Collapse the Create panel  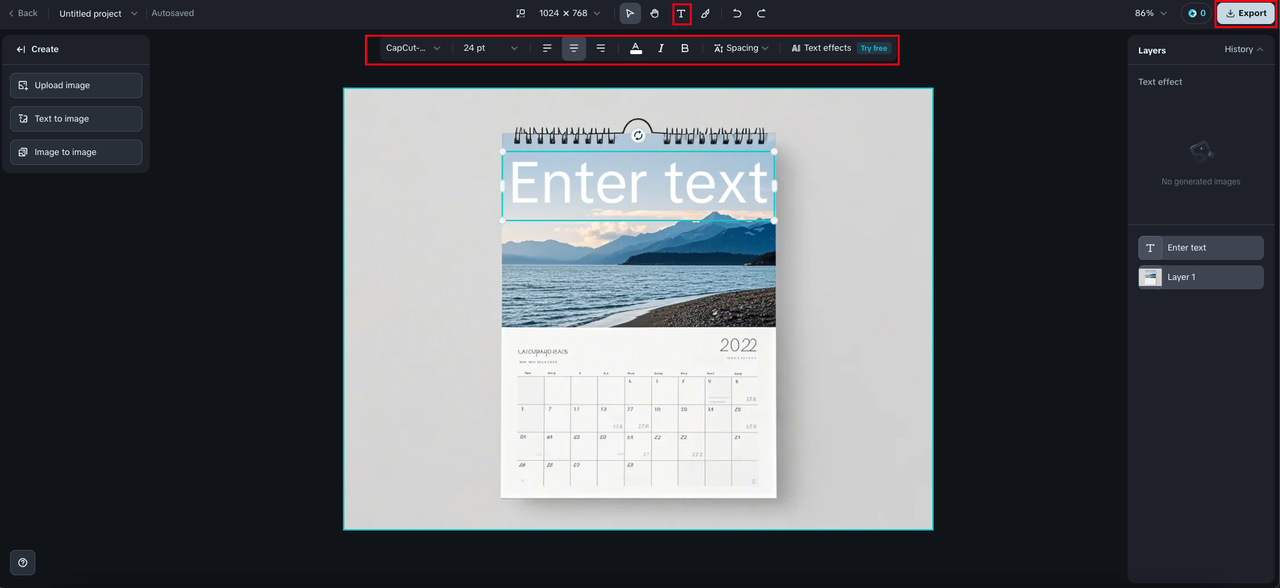21,49
